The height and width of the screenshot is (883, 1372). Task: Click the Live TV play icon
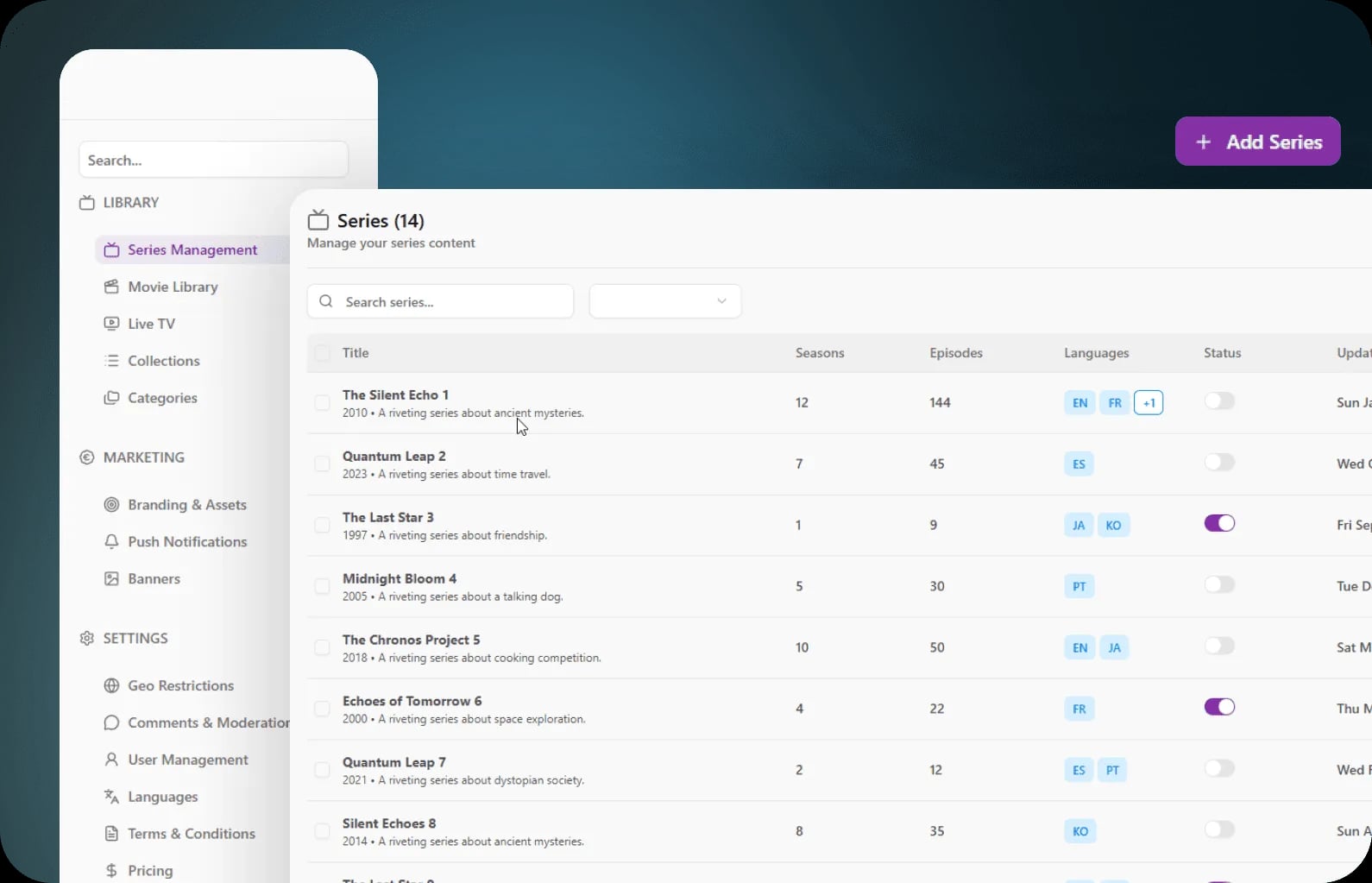(x=111, y=324)
